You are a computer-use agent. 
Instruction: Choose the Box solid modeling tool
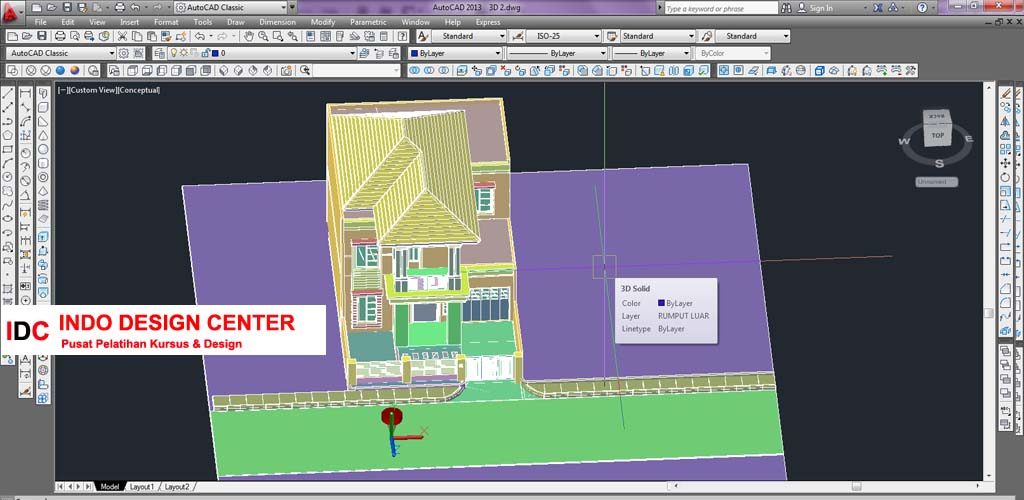(x=43, y=107)
